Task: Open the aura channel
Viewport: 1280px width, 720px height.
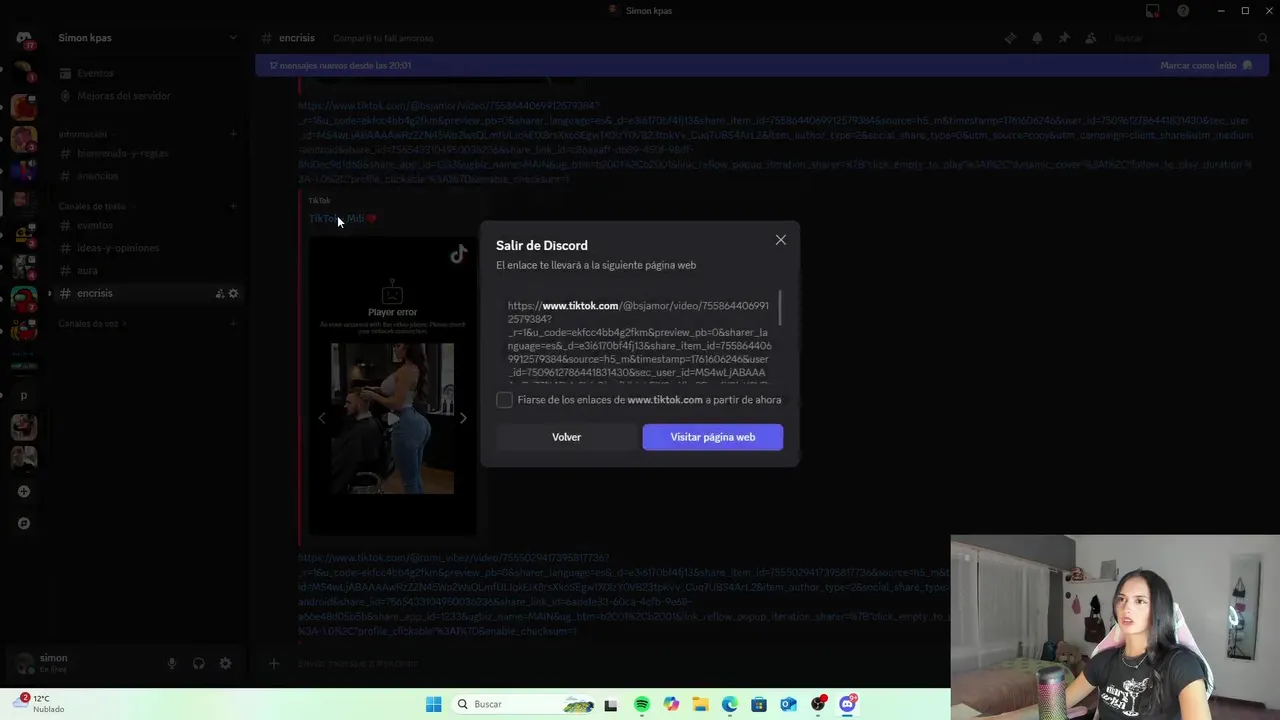Action: coord(148,271)
